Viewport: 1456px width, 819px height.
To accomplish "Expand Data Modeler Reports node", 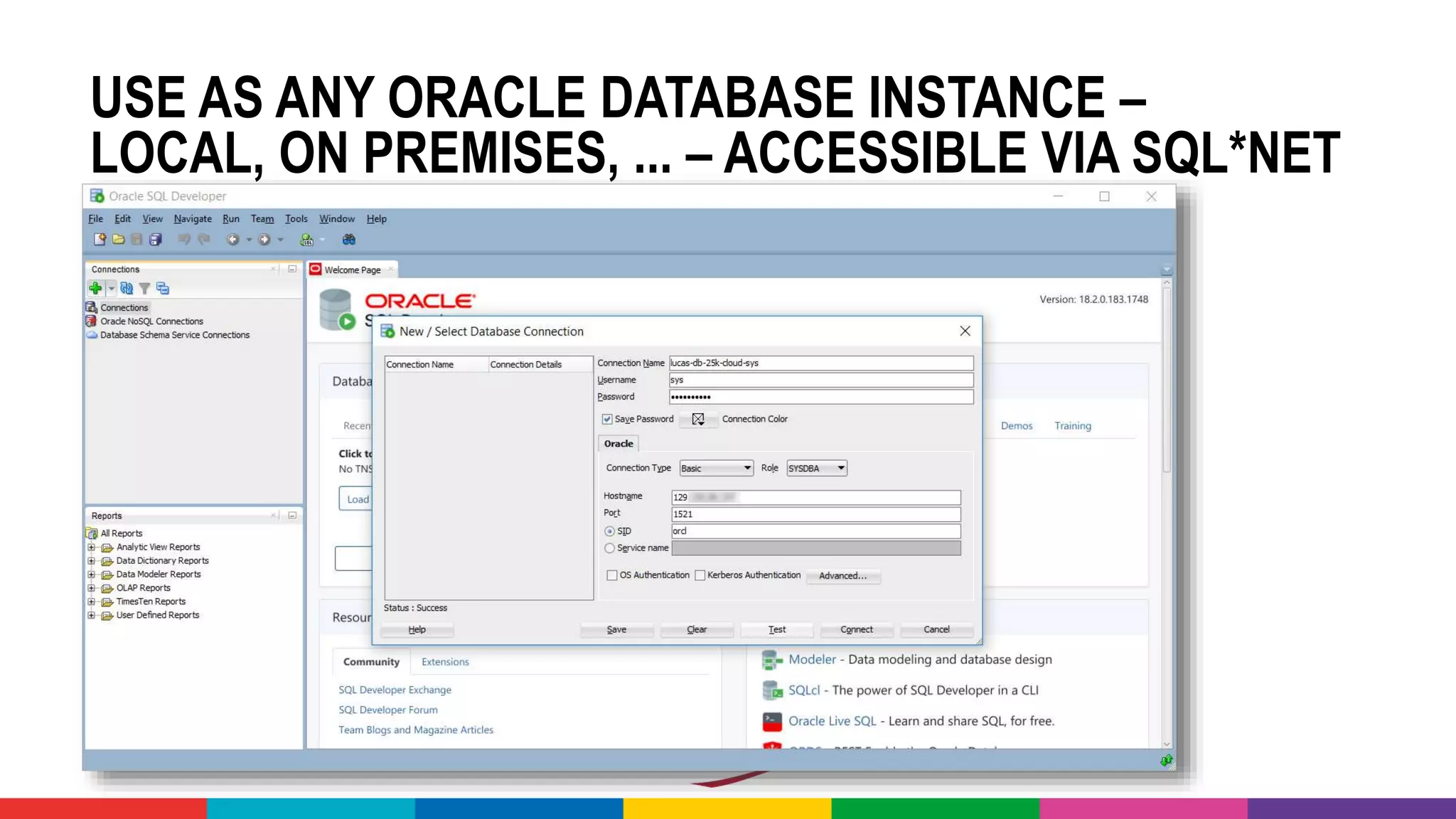I will coord(91,574).
